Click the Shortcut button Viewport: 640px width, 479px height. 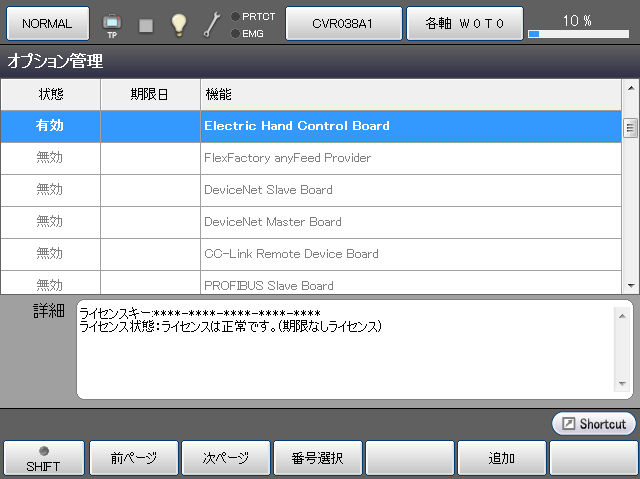coord(594,424)
